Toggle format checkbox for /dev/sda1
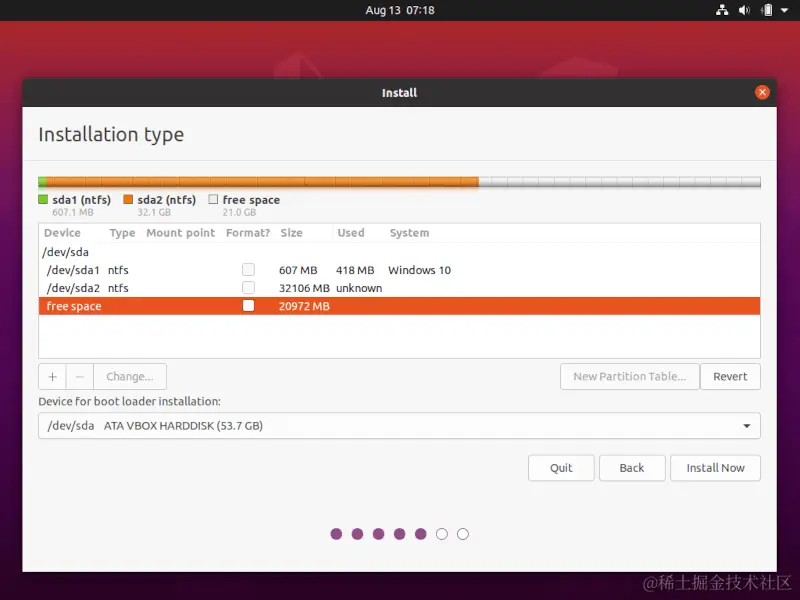Viewport: 800px width, 600px height. [x=248, y=269]
